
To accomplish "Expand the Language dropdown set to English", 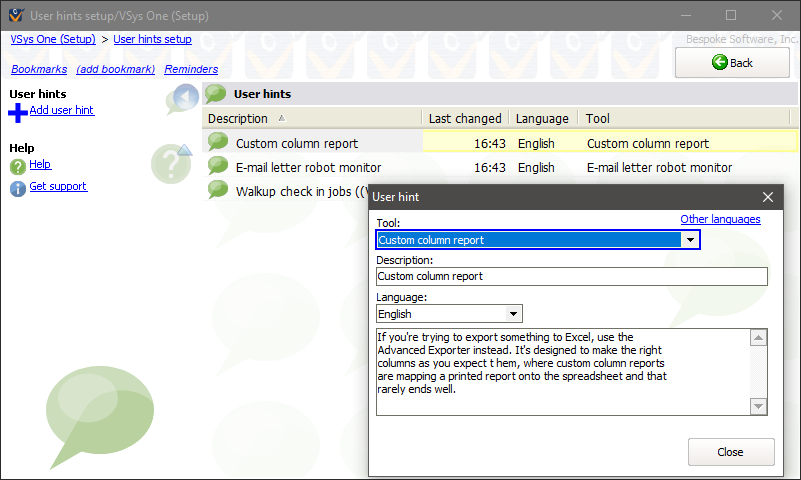I will point(513,314).
